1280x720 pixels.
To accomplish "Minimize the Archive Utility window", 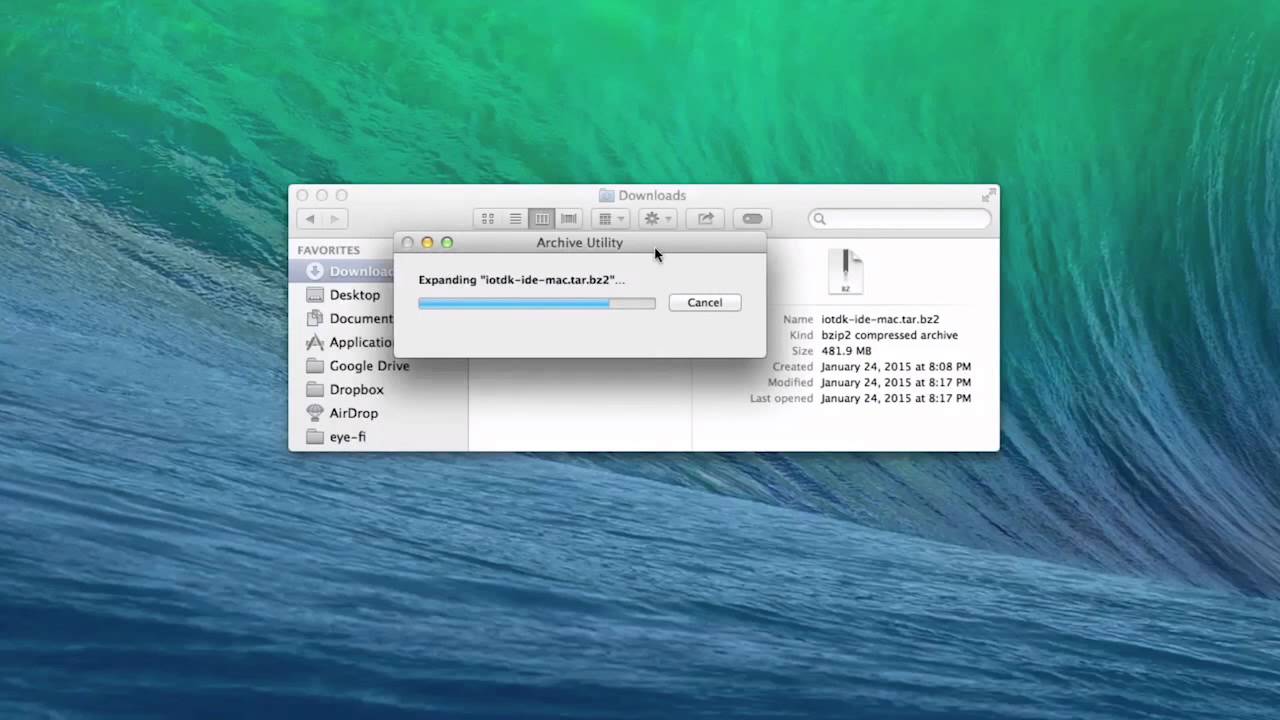I will [427, 243].
